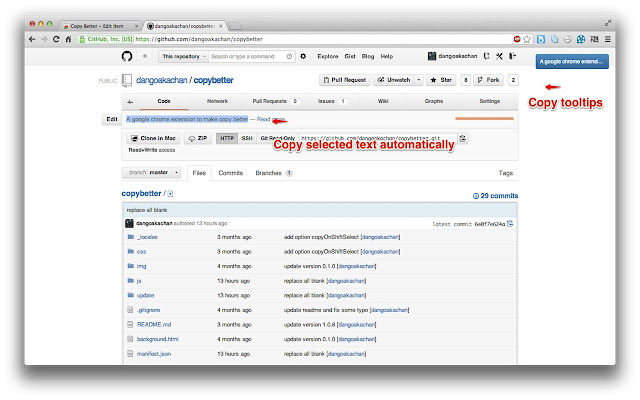Copy the latest commit SHA icon
Viewport: 640px width, 400px height.
coord(510,223)
